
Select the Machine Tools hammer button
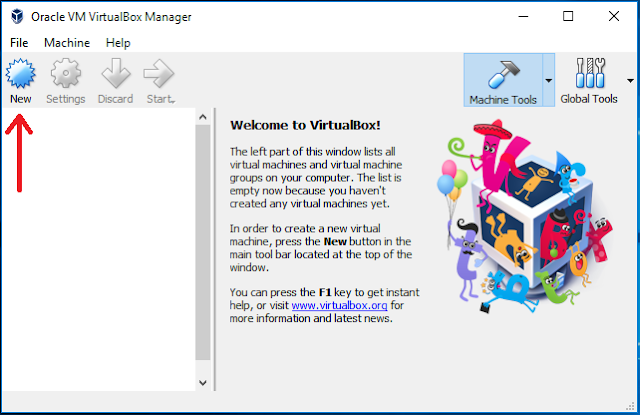click(503, 80)
